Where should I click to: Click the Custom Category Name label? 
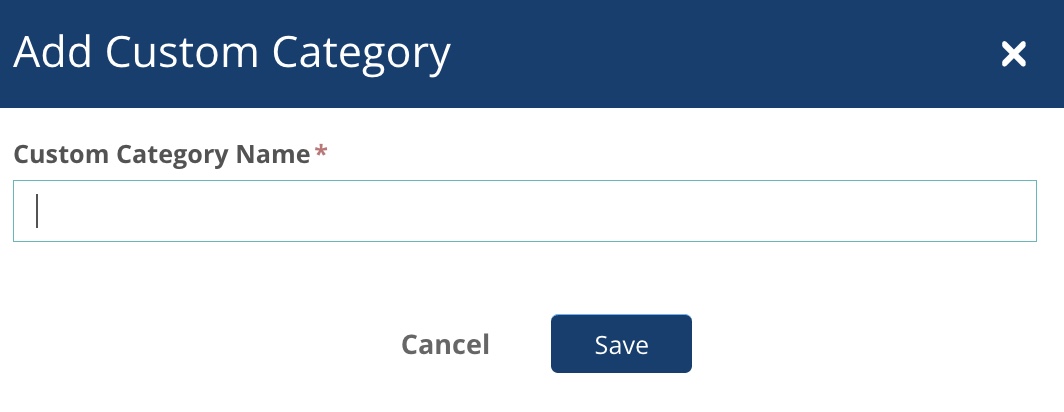[161, 154]
